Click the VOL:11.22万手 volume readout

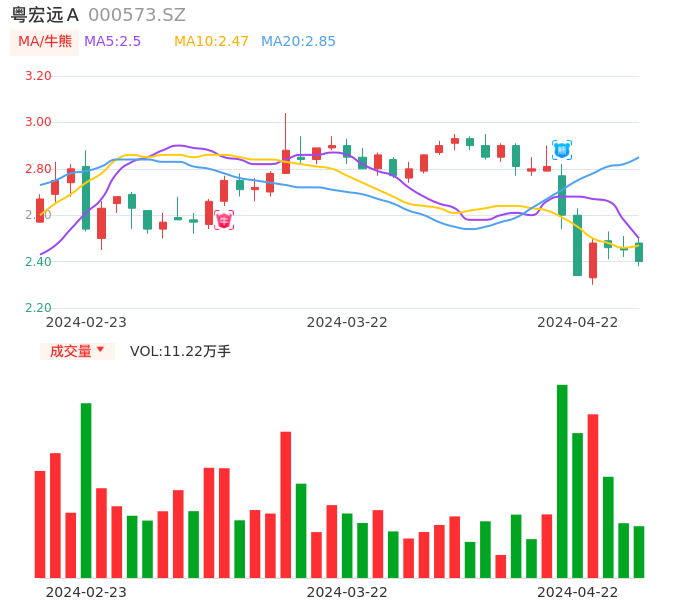tap(180, 351)
